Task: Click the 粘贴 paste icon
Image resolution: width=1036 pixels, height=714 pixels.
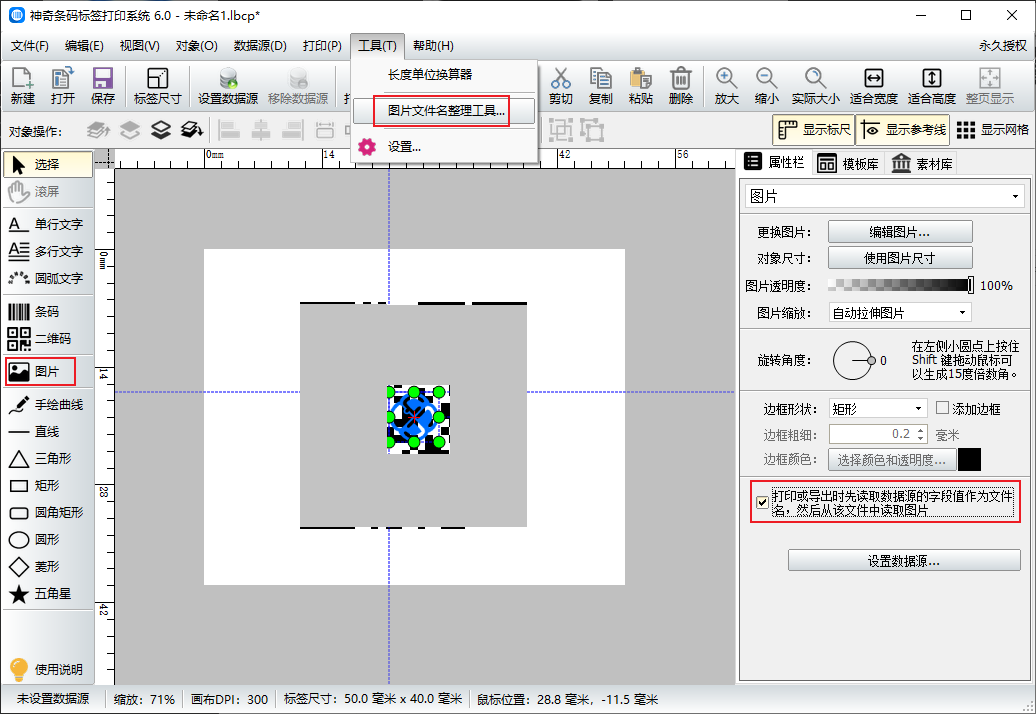Action: tap(640, 86)
